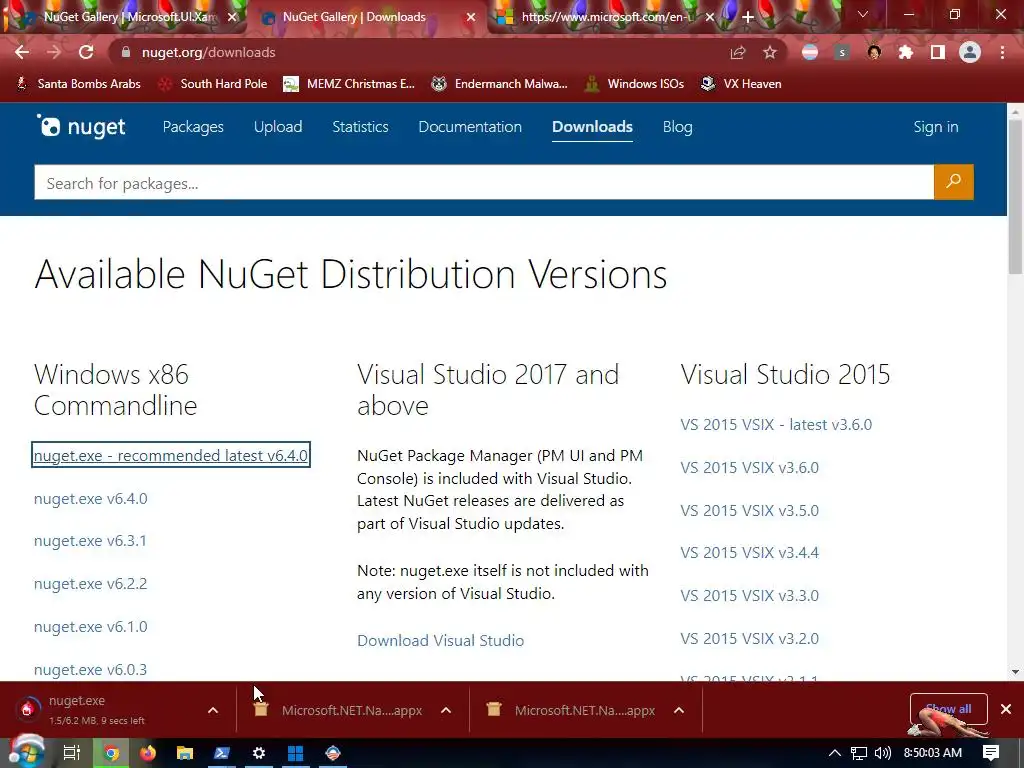Share this page icon in address bar
Screen dimensions: 1024x768
click(738, 52)
